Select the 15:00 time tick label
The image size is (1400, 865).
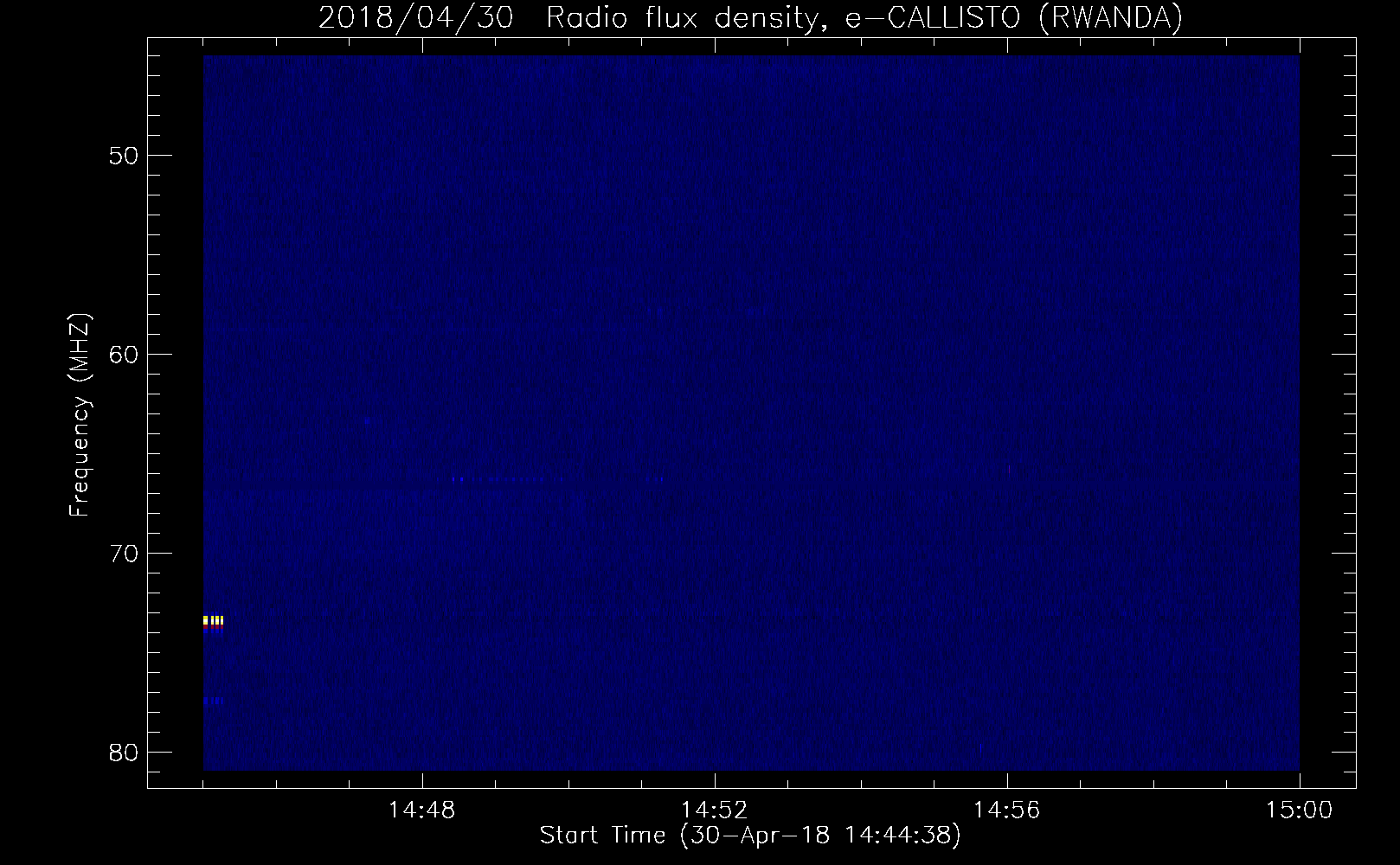1300,811
